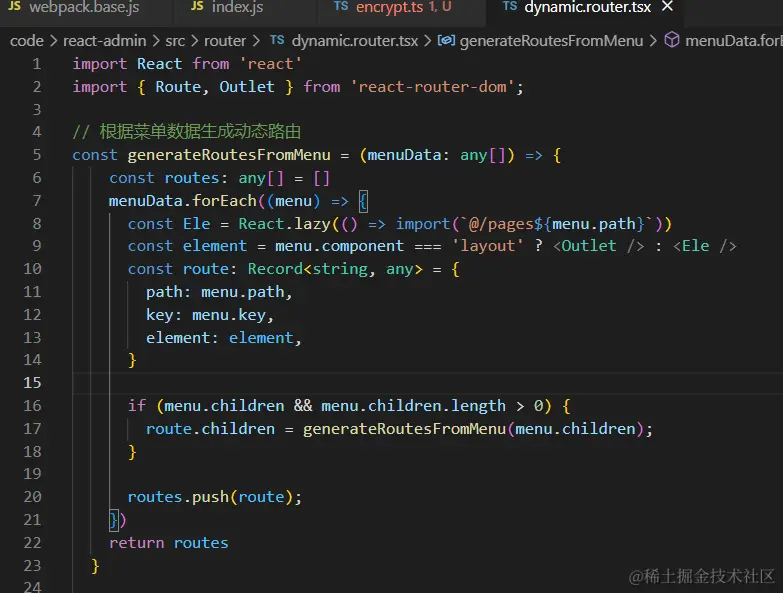783x593 pixels.
Task: Click 'return routes' on line 22
Action: 169,543
